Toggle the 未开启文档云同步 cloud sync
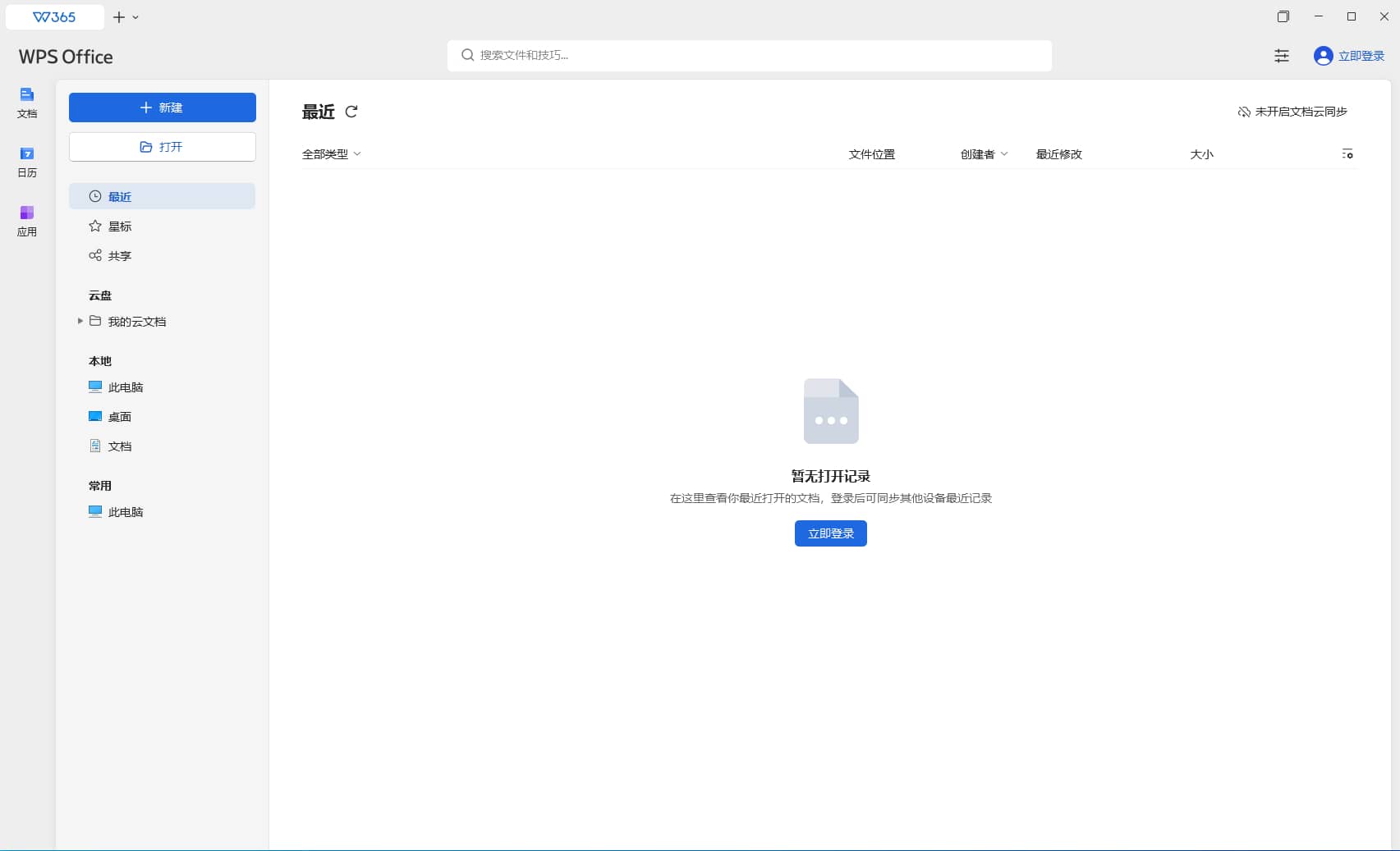The width and height of the screenshot is (1400, 851). pos(1292,112)
